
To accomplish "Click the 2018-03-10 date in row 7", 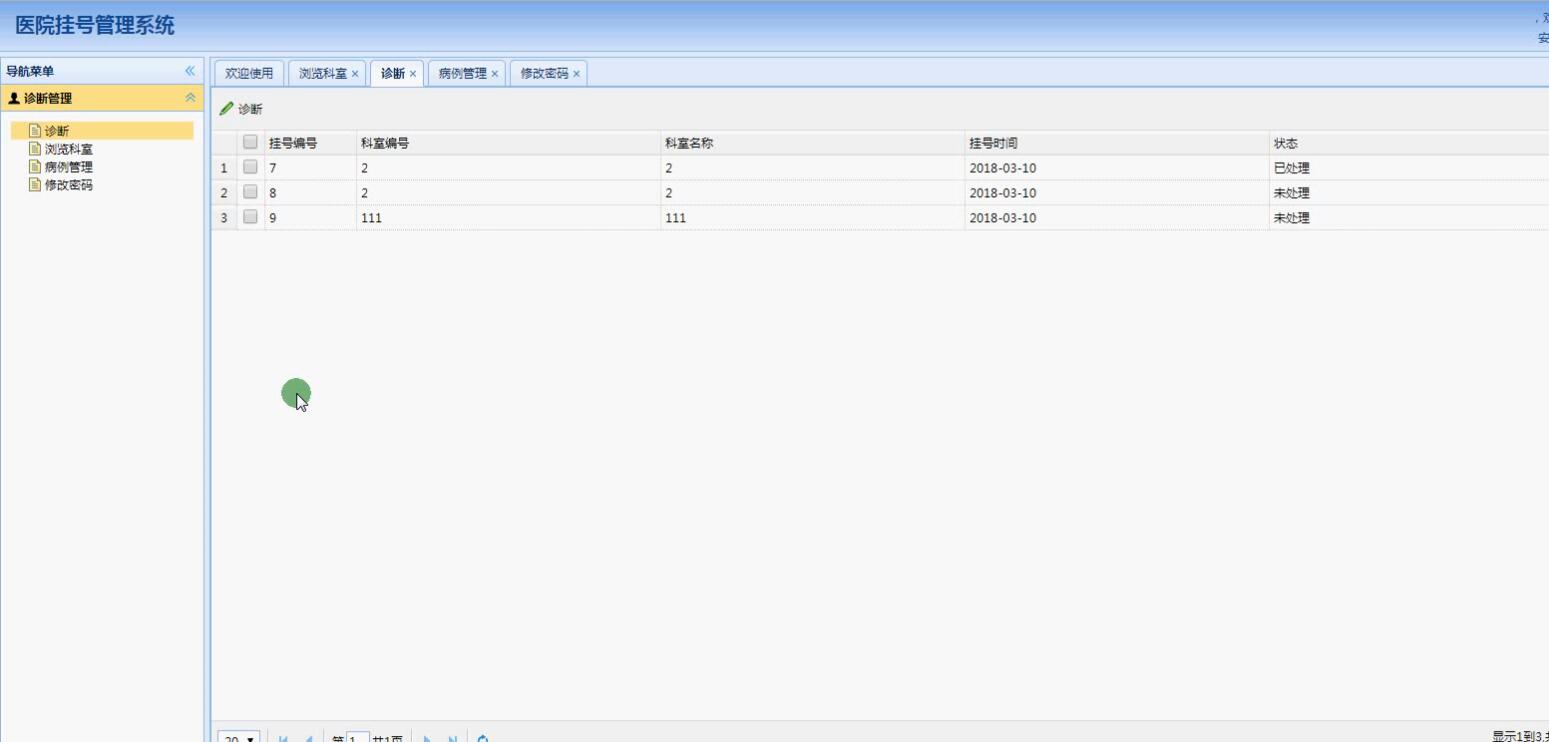I will pyautogui.click(x=1002, y=168).
